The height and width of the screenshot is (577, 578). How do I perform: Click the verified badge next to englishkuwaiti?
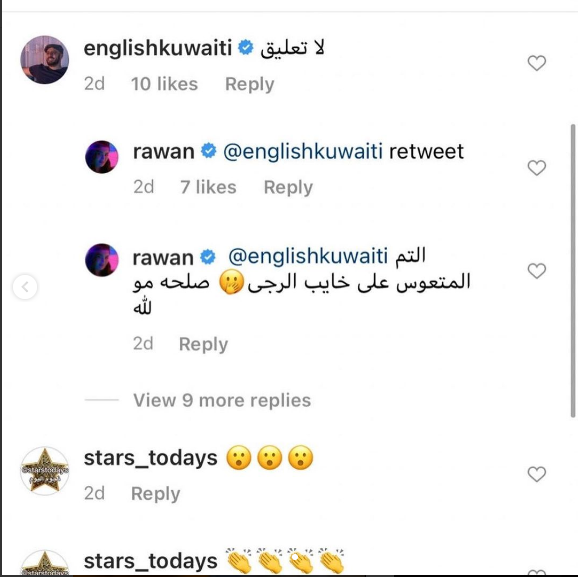tap(246, 48)
